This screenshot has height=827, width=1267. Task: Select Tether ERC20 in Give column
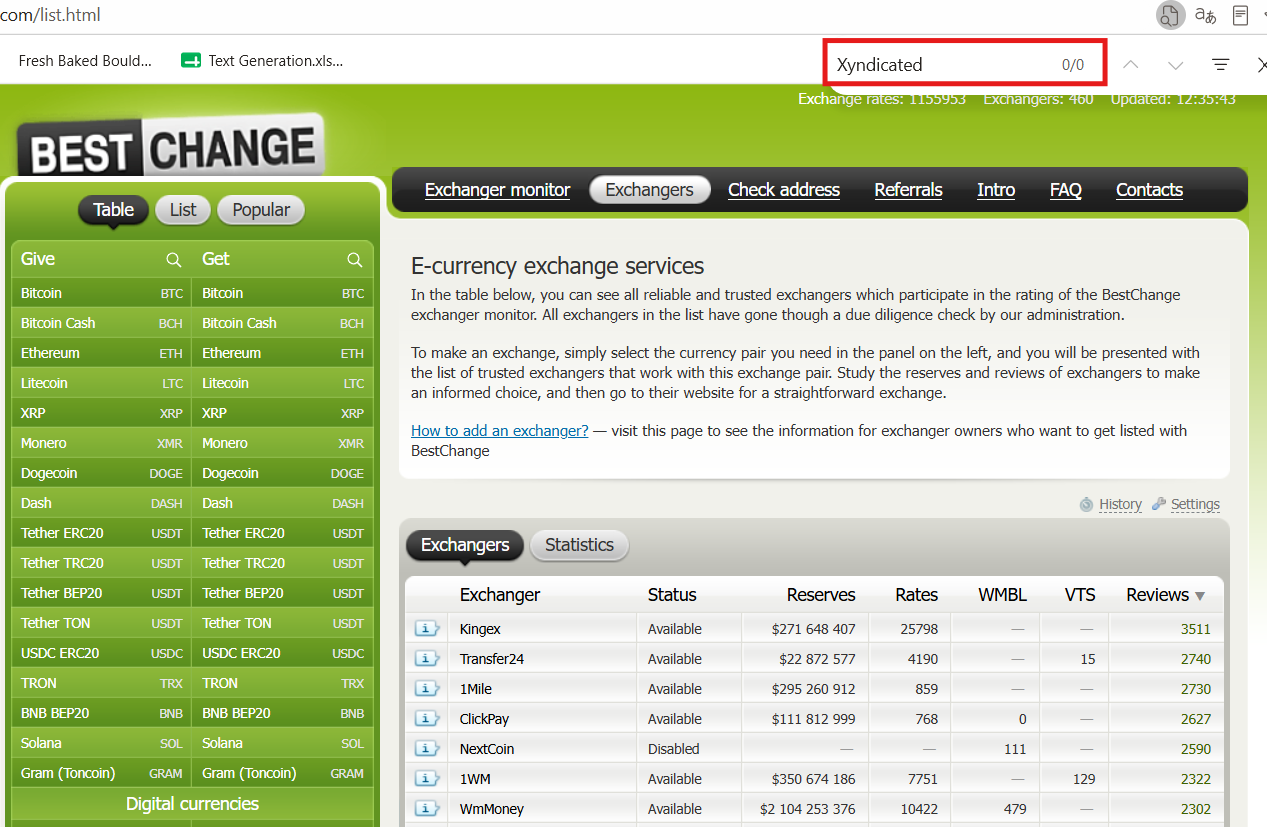101,533
